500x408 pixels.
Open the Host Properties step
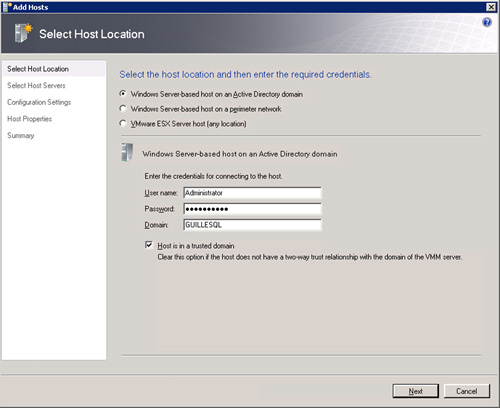[x=29, y=119]
